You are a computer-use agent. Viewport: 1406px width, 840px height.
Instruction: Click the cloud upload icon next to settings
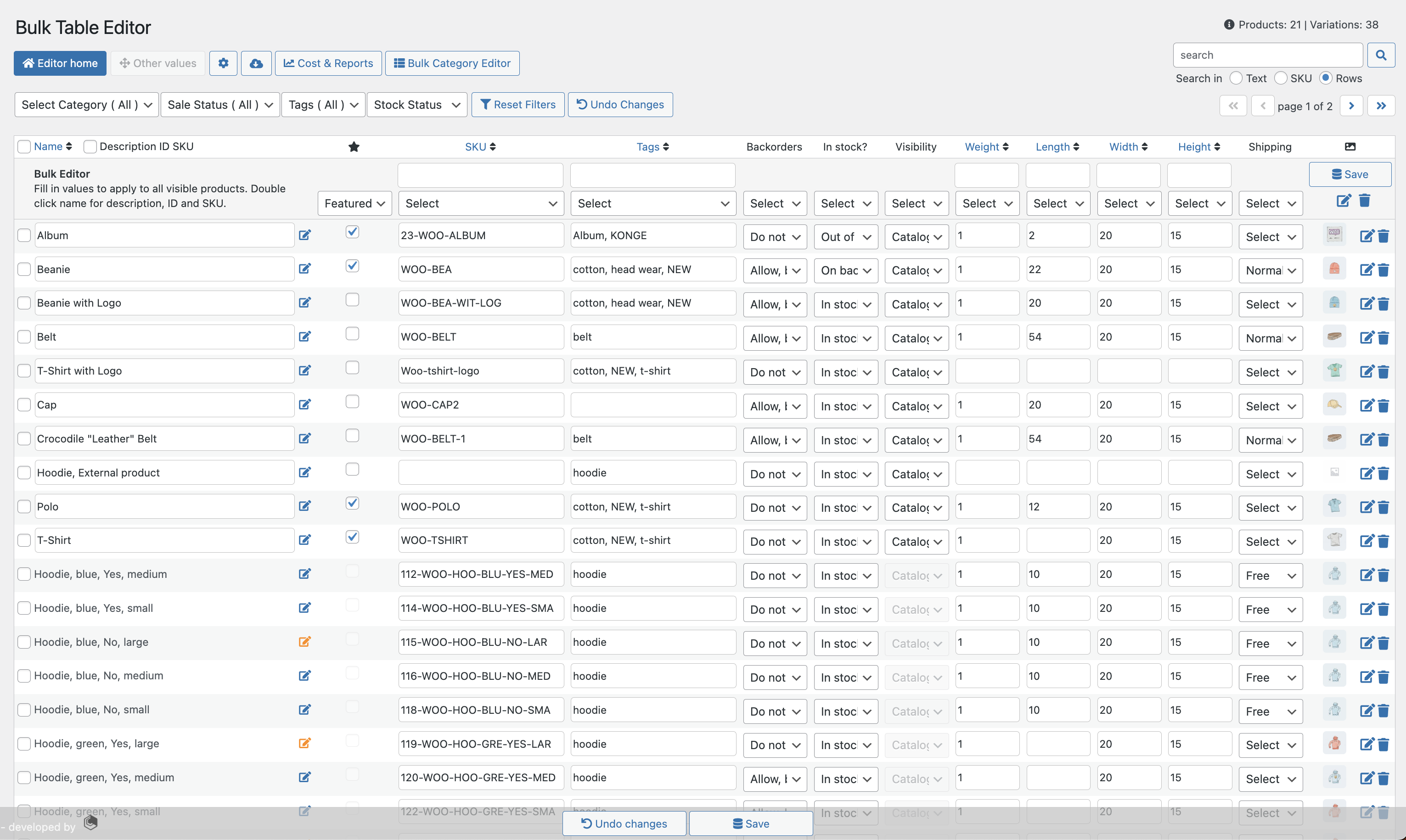256,63
